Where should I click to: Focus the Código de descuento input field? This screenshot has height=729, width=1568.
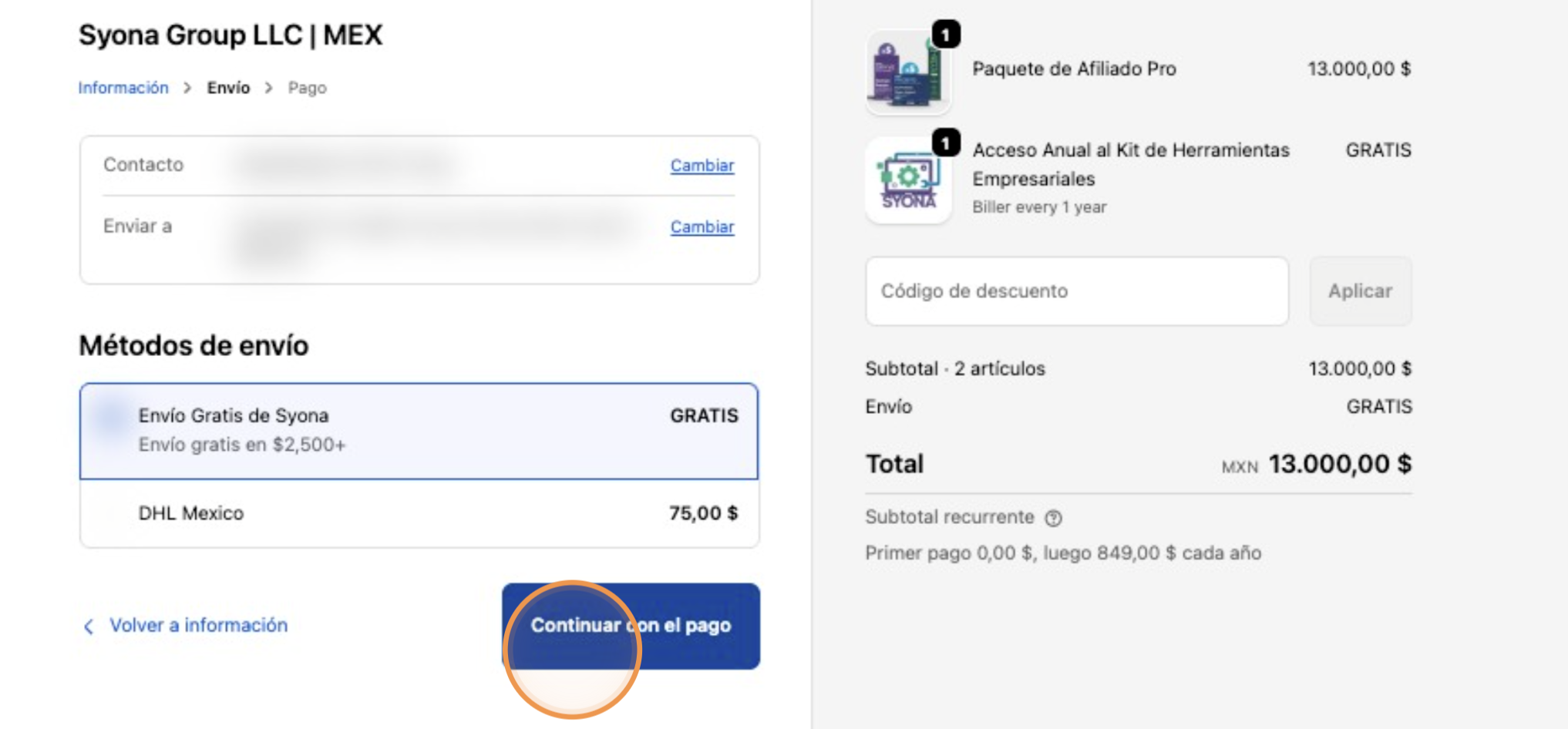pyautogui.click(x=1076, y=291)
